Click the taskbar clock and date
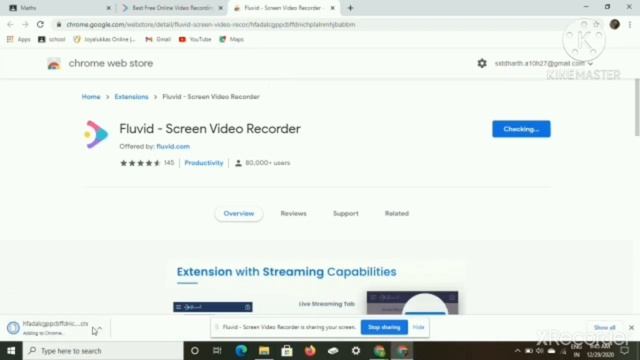The image size is (640, 360). [x=600, y=351]
